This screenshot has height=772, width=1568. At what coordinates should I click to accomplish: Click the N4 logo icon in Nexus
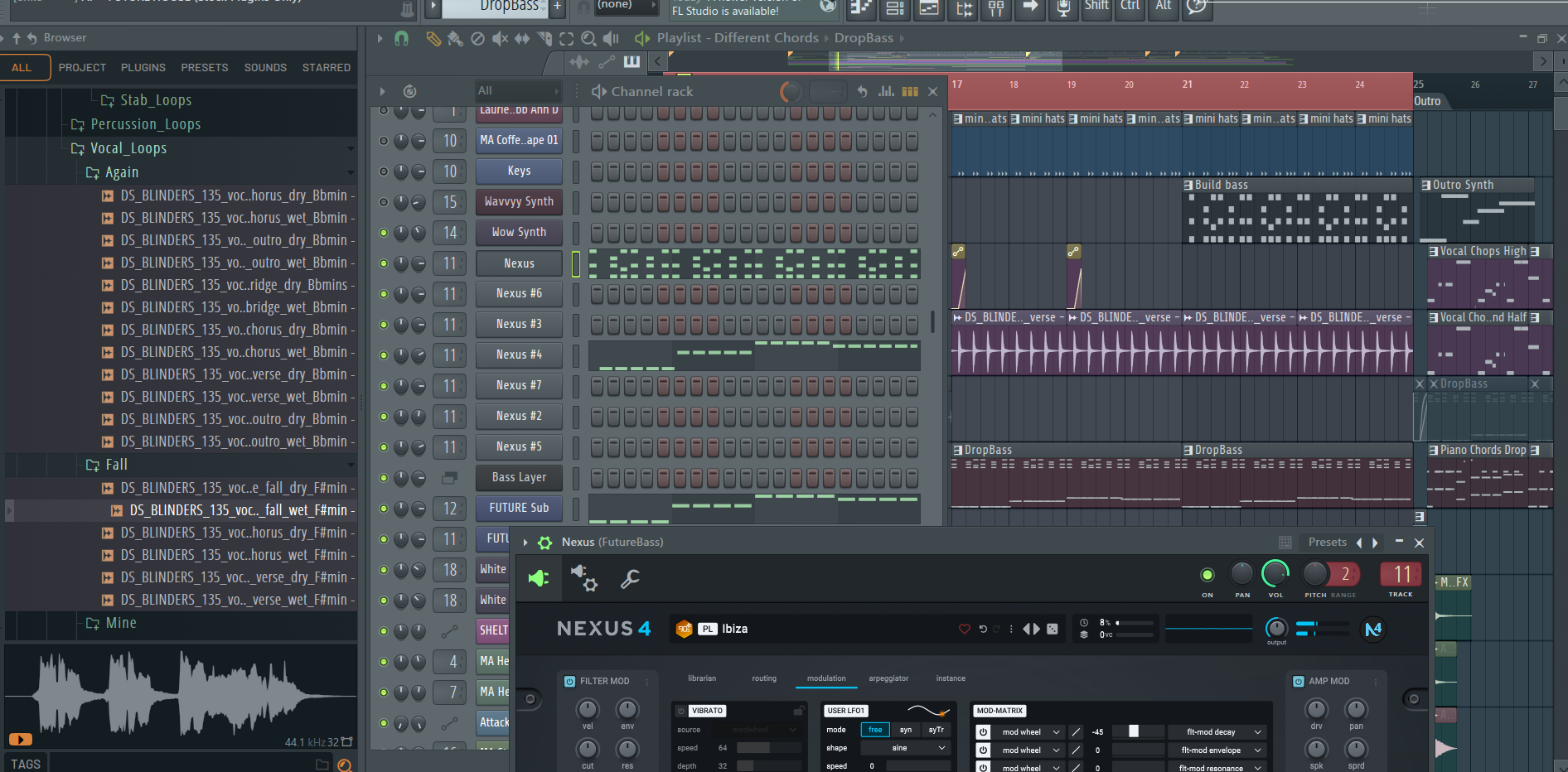(1373, 630)
